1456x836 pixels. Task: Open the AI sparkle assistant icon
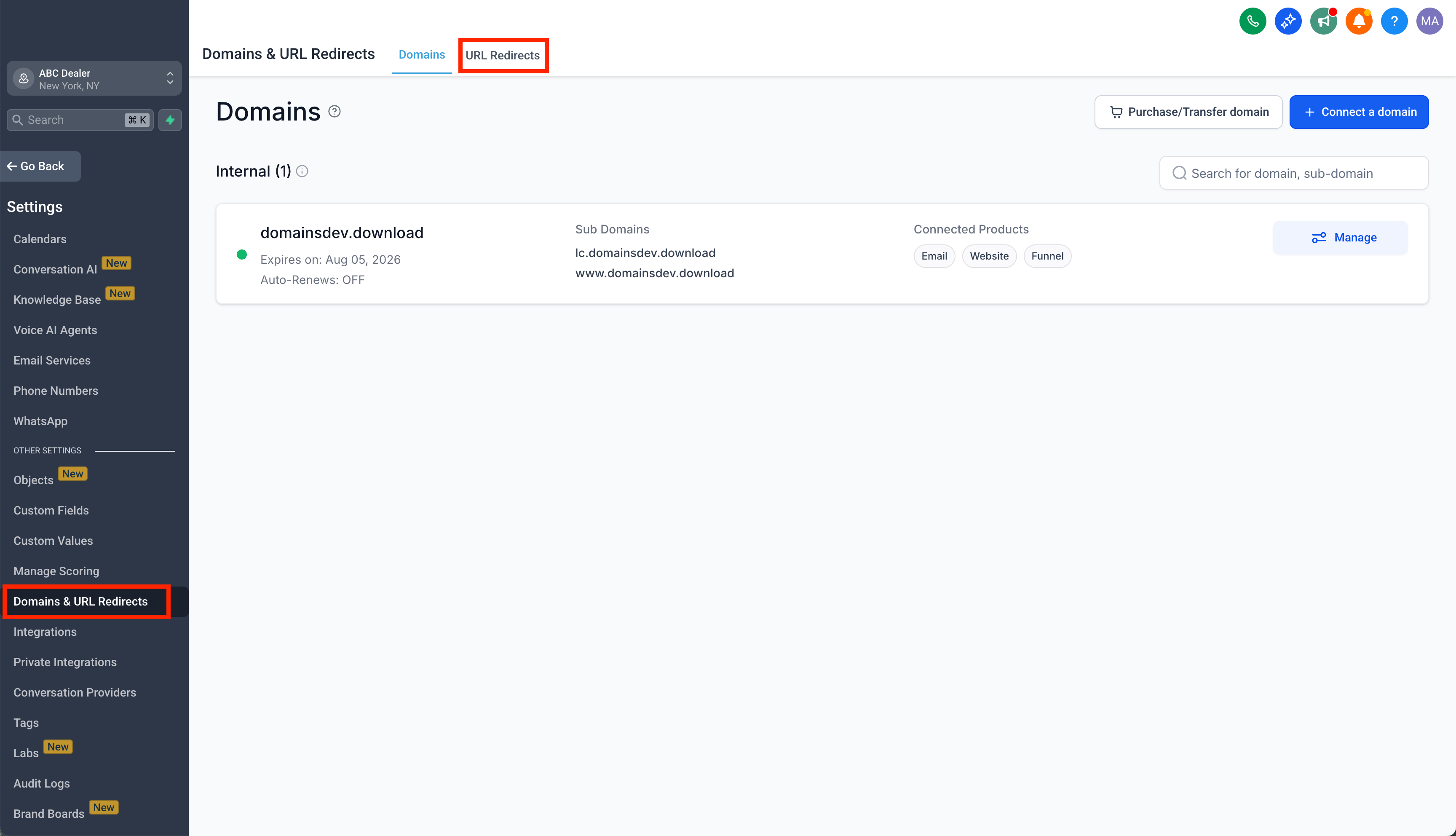click(1288, 21)
